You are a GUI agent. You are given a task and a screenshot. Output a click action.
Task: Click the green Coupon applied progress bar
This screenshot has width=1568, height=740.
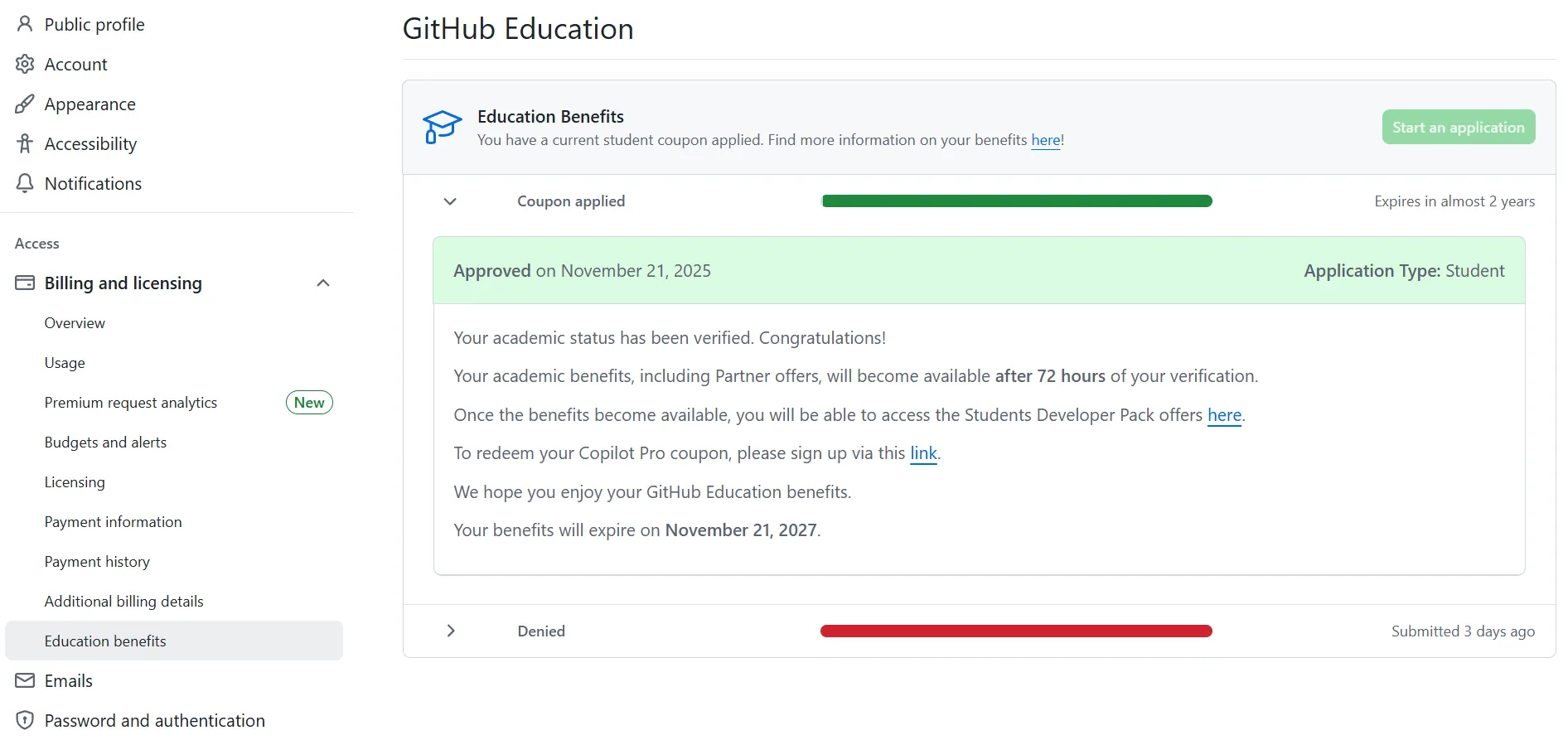(x=1016, y=201)
